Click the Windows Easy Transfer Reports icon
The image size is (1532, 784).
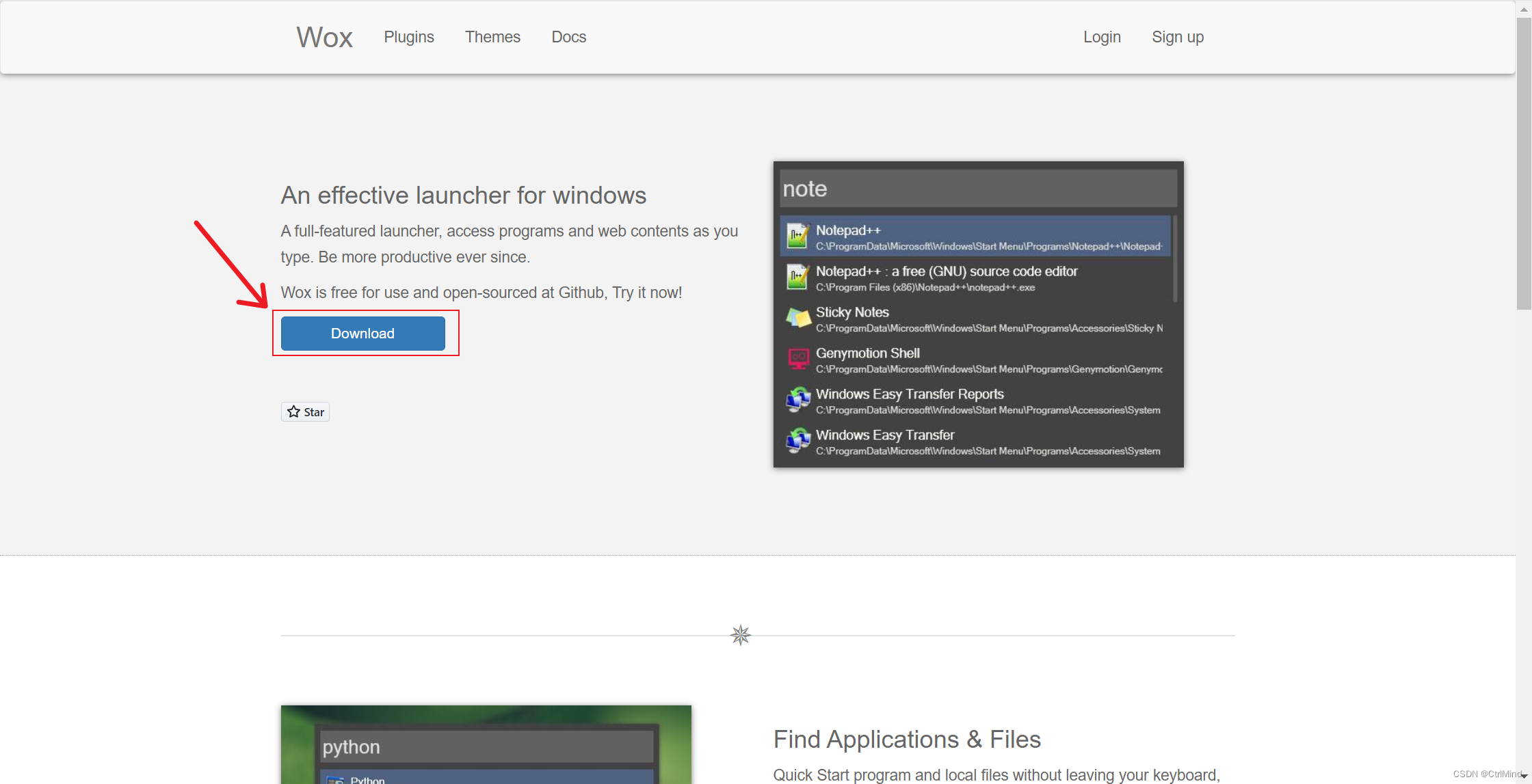[797, 400]
